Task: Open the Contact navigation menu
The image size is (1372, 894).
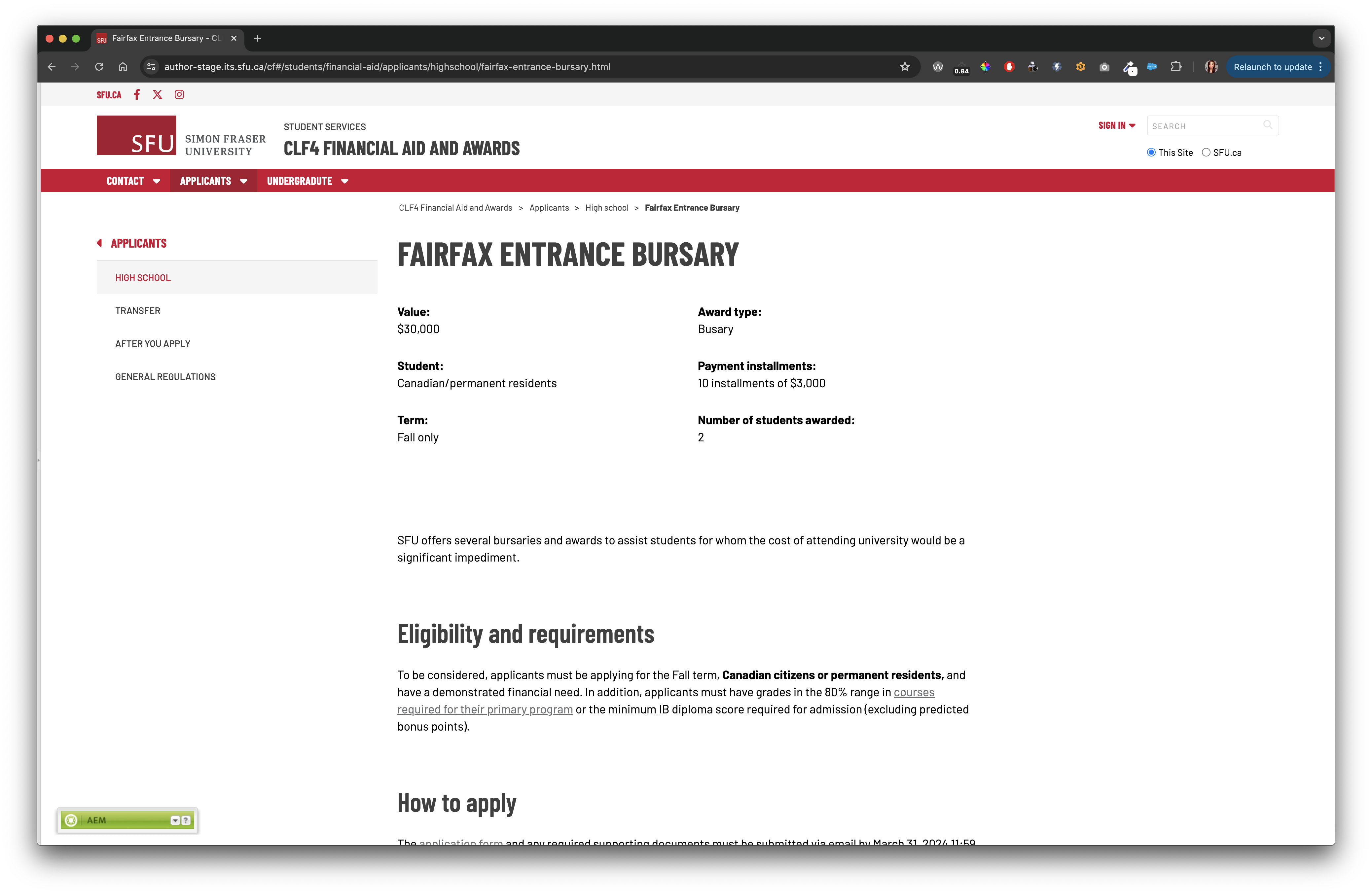Action: pos(133,181)
